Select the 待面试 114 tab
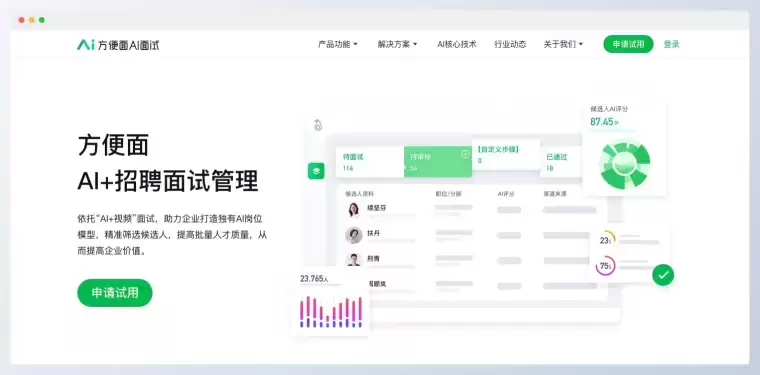 370,162
